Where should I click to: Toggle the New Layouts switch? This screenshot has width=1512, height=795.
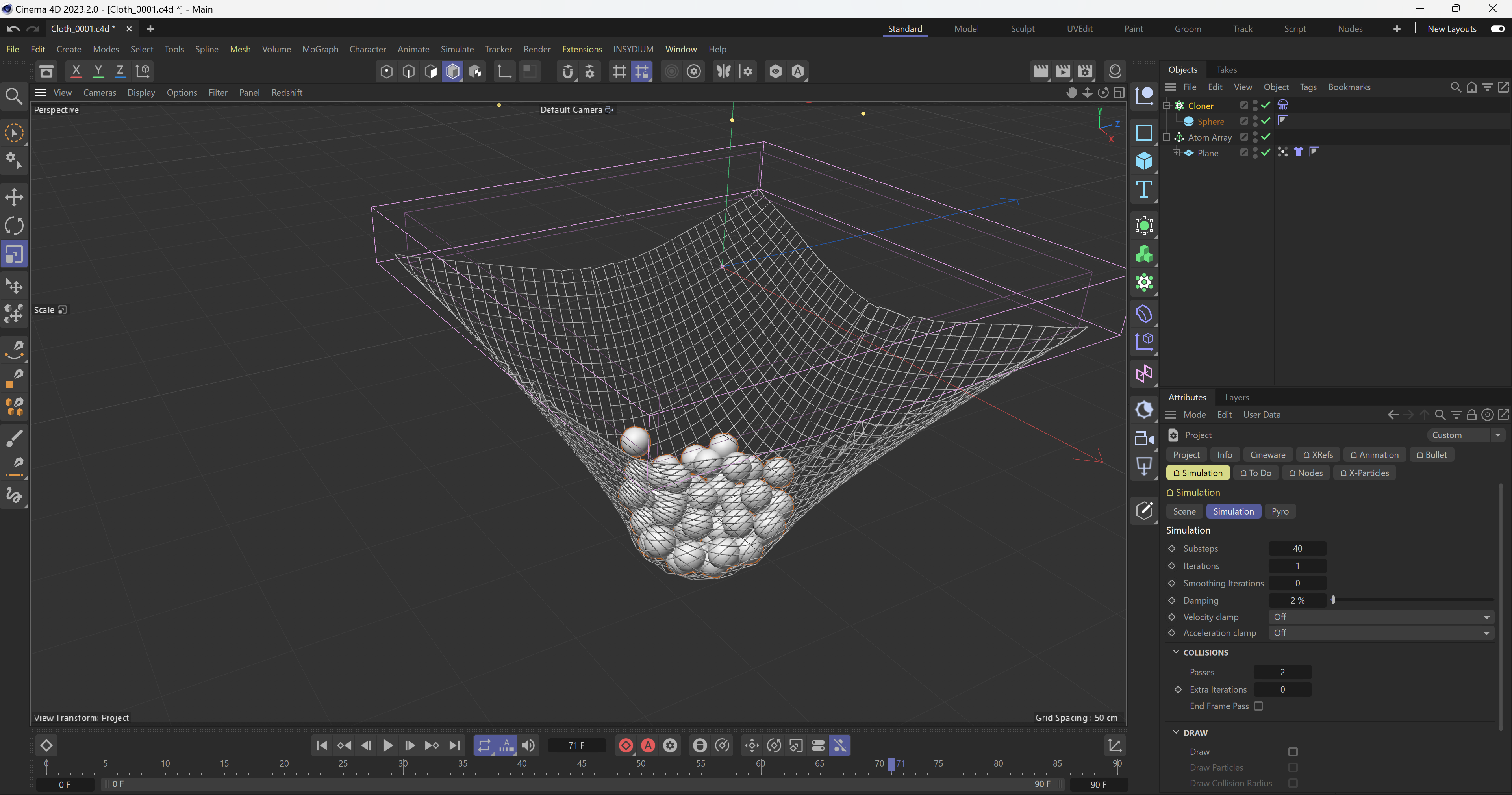(x=1497, y=29)
